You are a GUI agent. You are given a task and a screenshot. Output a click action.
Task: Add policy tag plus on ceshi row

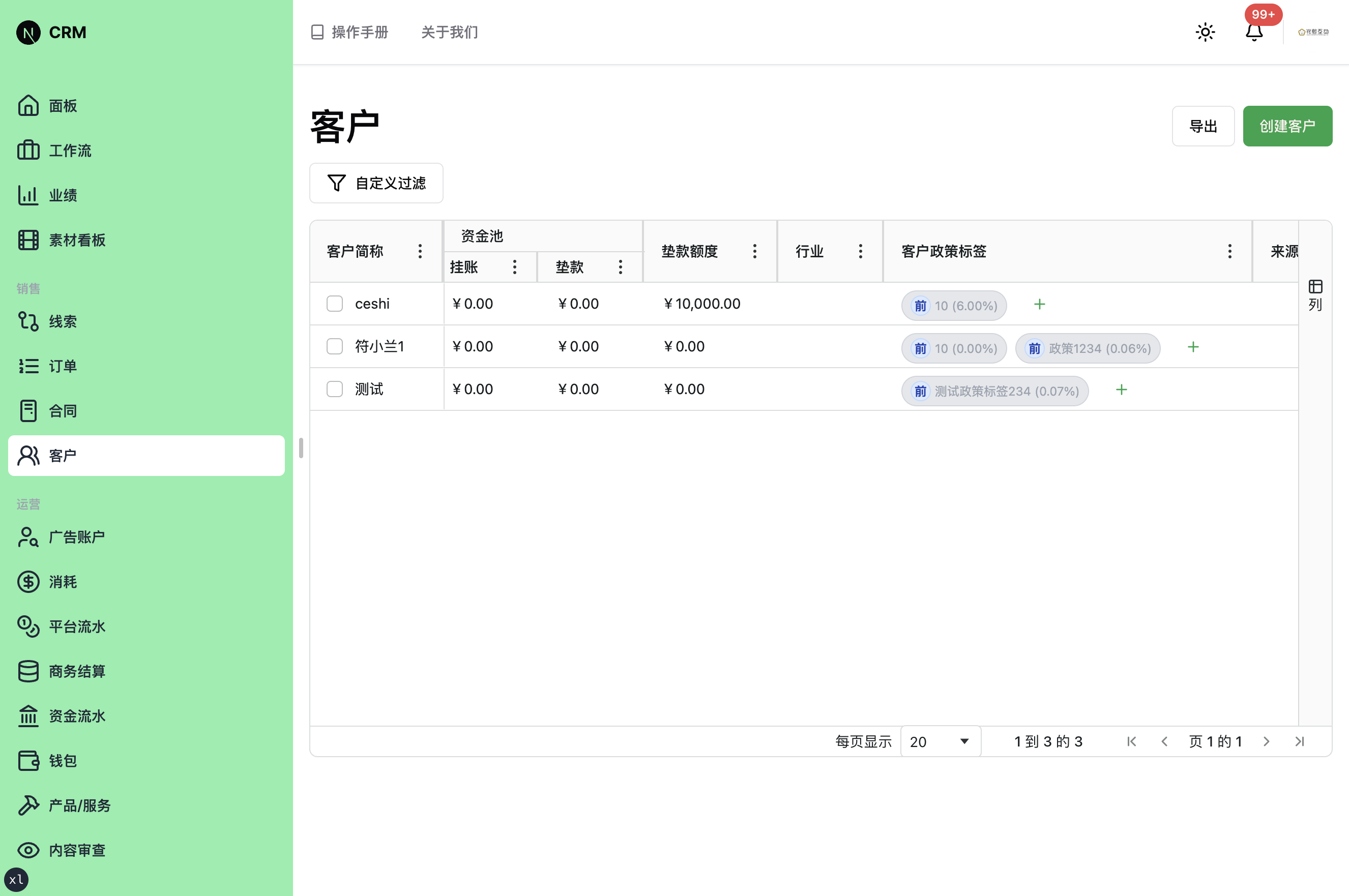coord(1039,305)
